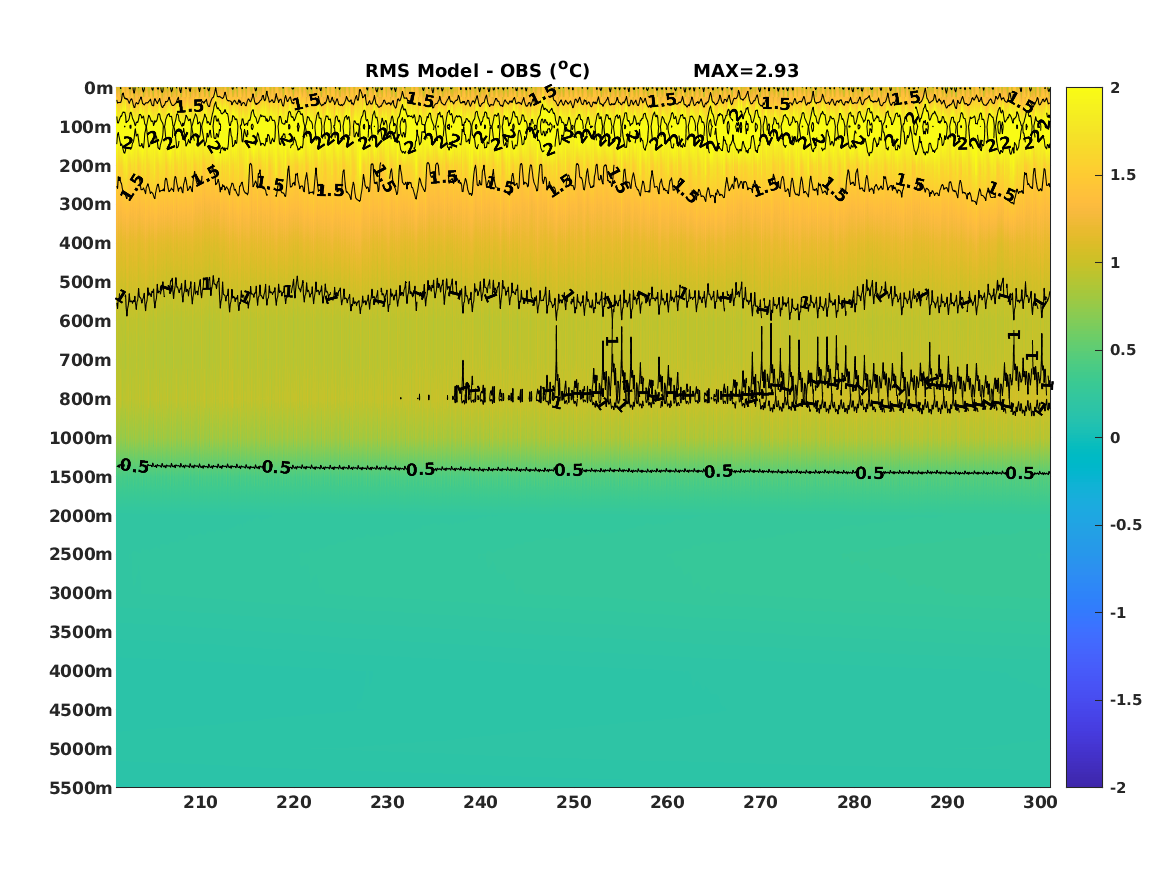Click the '3000m' depth axis label

click(81, 593)
